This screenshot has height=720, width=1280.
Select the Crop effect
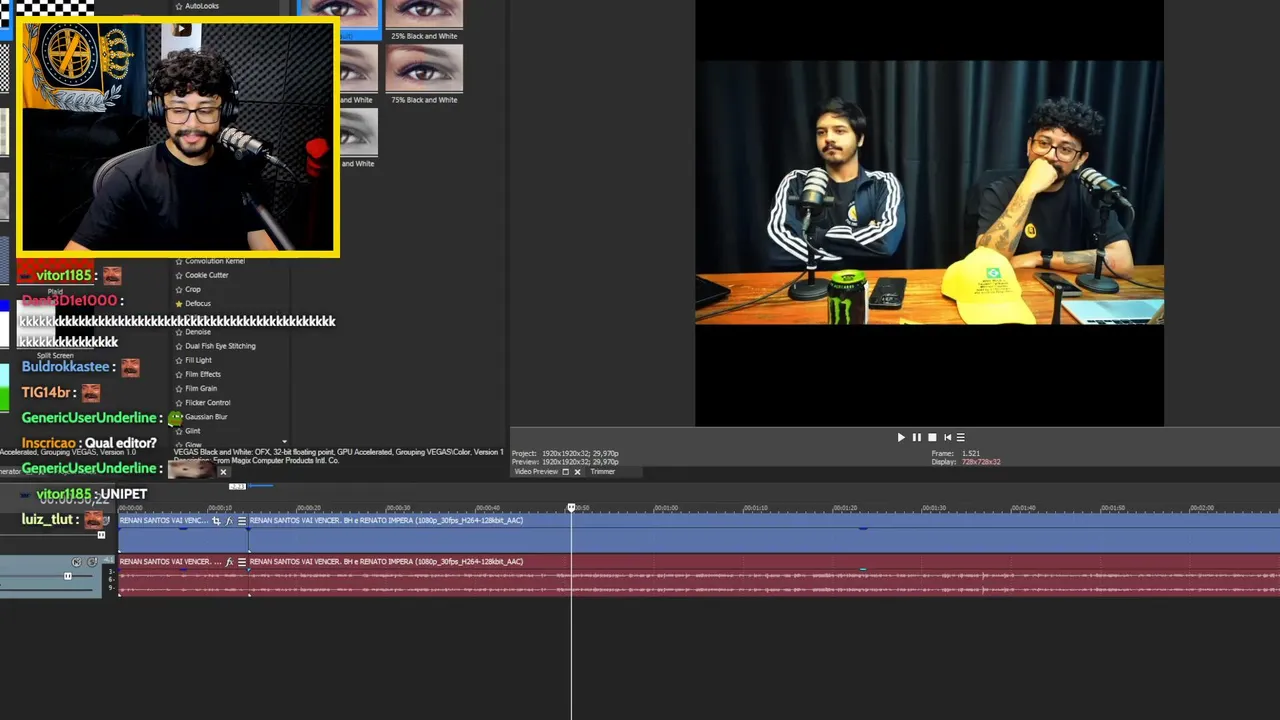click(193, 289)
